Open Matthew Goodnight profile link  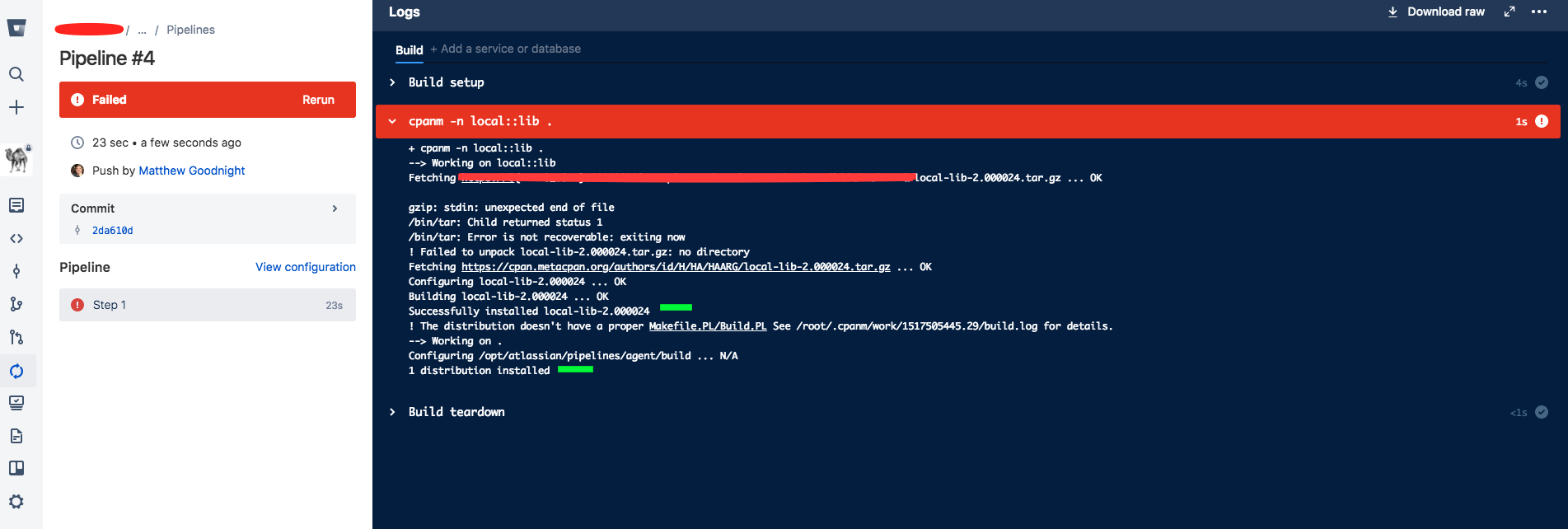[192, 171]
